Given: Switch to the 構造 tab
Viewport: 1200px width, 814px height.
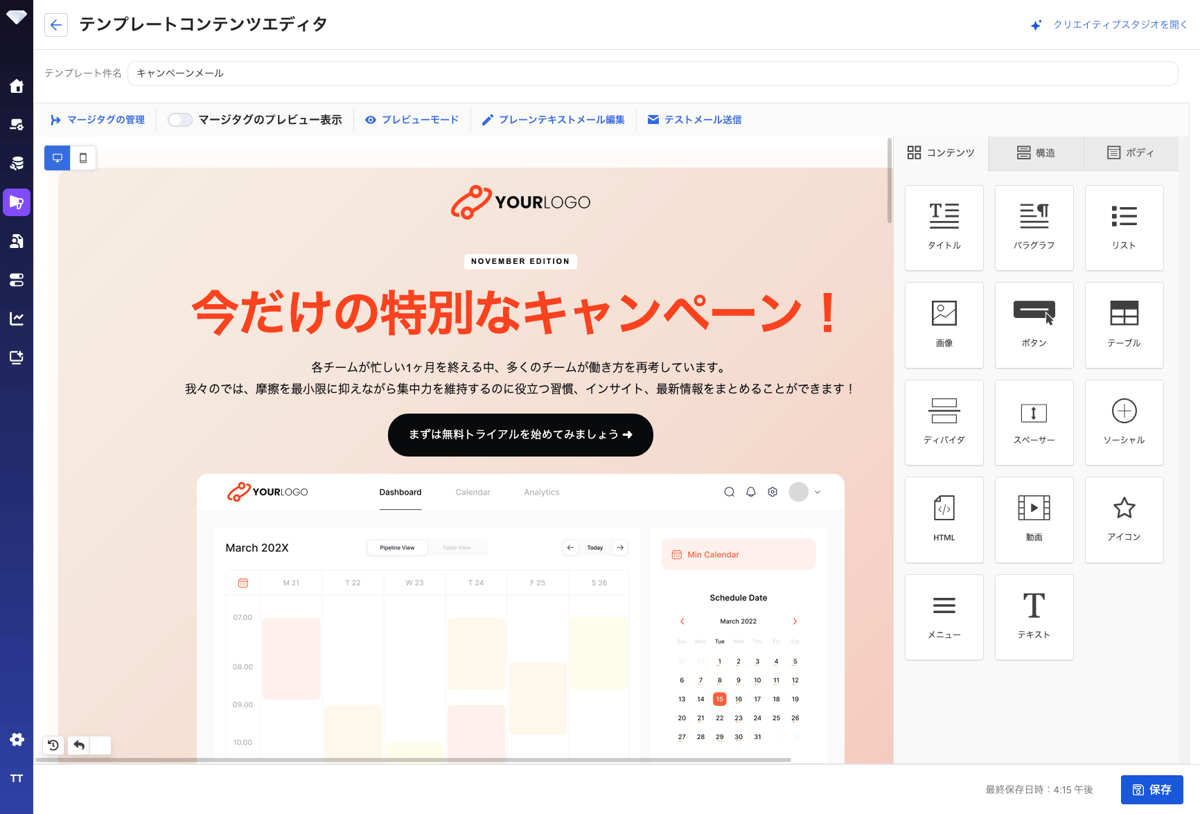Looking at the screenshot, I should point(1036,153).
